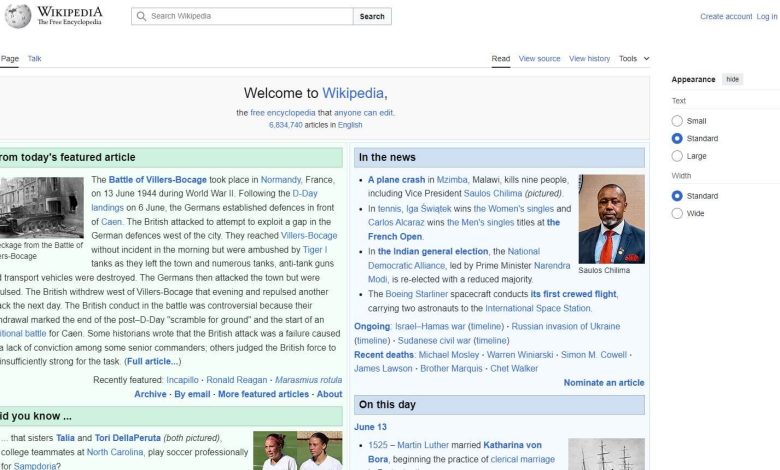Image resolution: width=780 pixels, height=470 pixels.
Task: Open the Saulos Chilima portrait thumbnail
Action: 611,219
